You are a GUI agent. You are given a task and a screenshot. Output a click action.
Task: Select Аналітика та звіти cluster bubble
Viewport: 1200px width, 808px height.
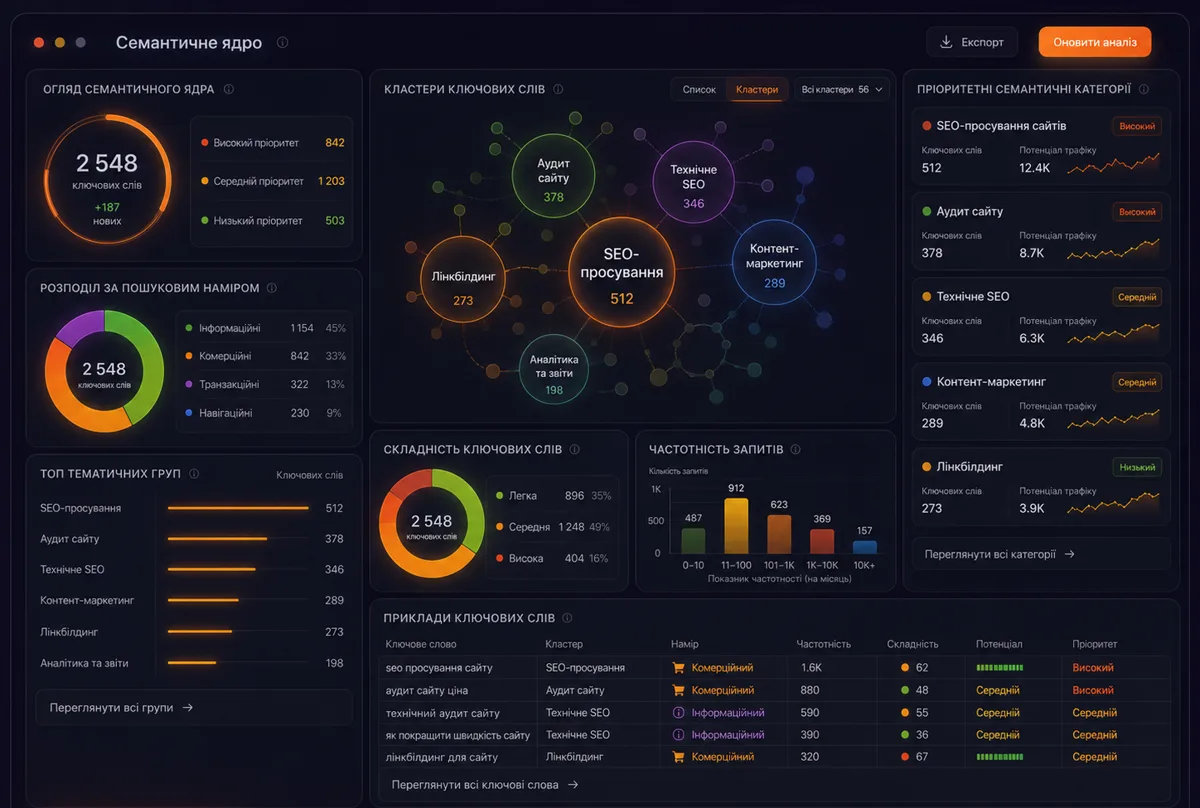click(x=554, y=370)
